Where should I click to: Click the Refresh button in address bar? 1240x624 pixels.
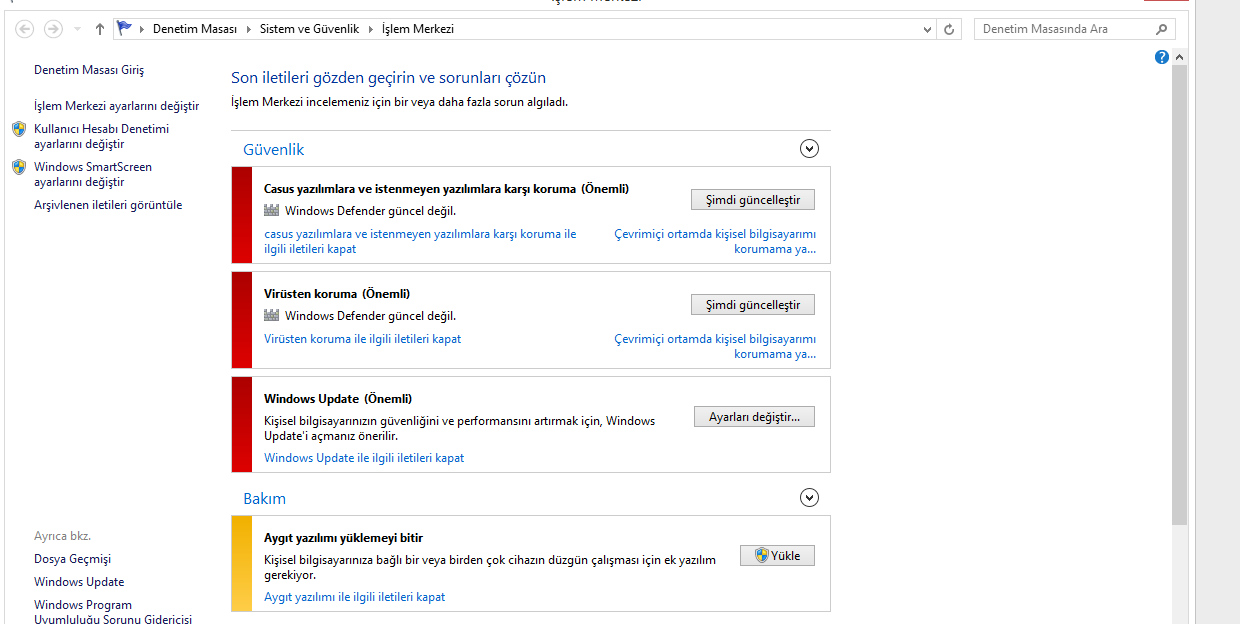949,29
